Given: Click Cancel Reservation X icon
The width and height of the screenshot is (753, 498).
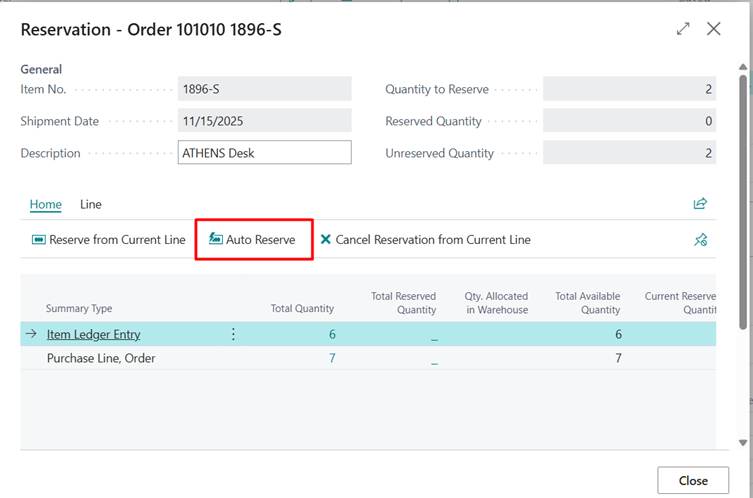Looking at the screenshot, I should (x=325, y=240).
